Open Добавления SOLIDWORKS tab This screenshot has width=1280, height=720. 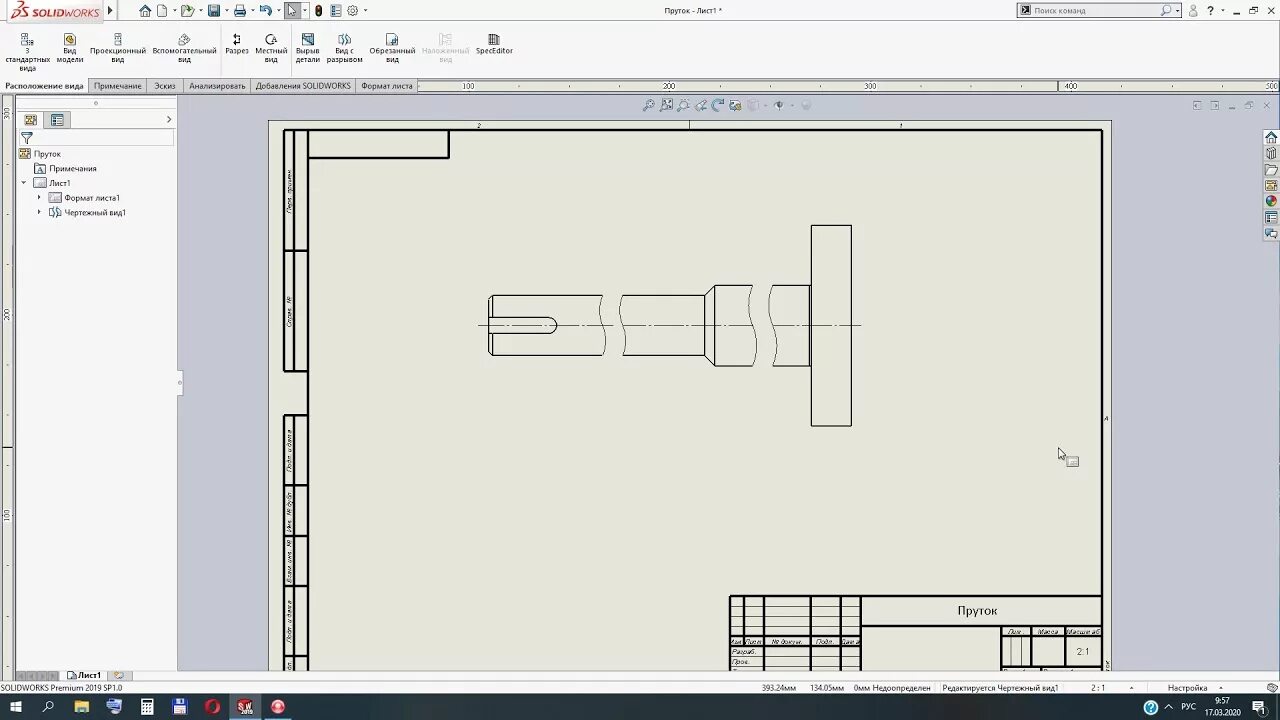[303, 86]
